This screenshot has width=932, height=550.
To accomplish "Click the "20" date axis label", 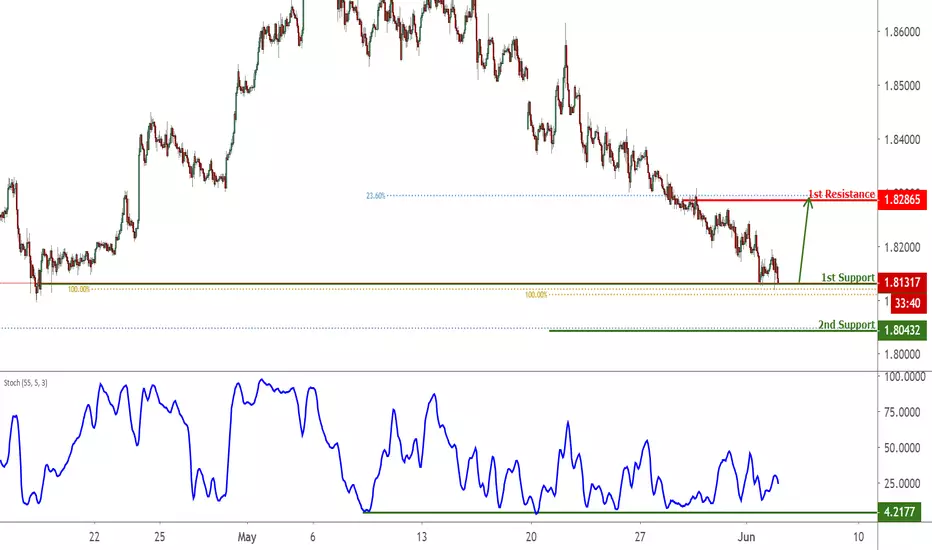I will pyautogui.click(x=531, y=537).
